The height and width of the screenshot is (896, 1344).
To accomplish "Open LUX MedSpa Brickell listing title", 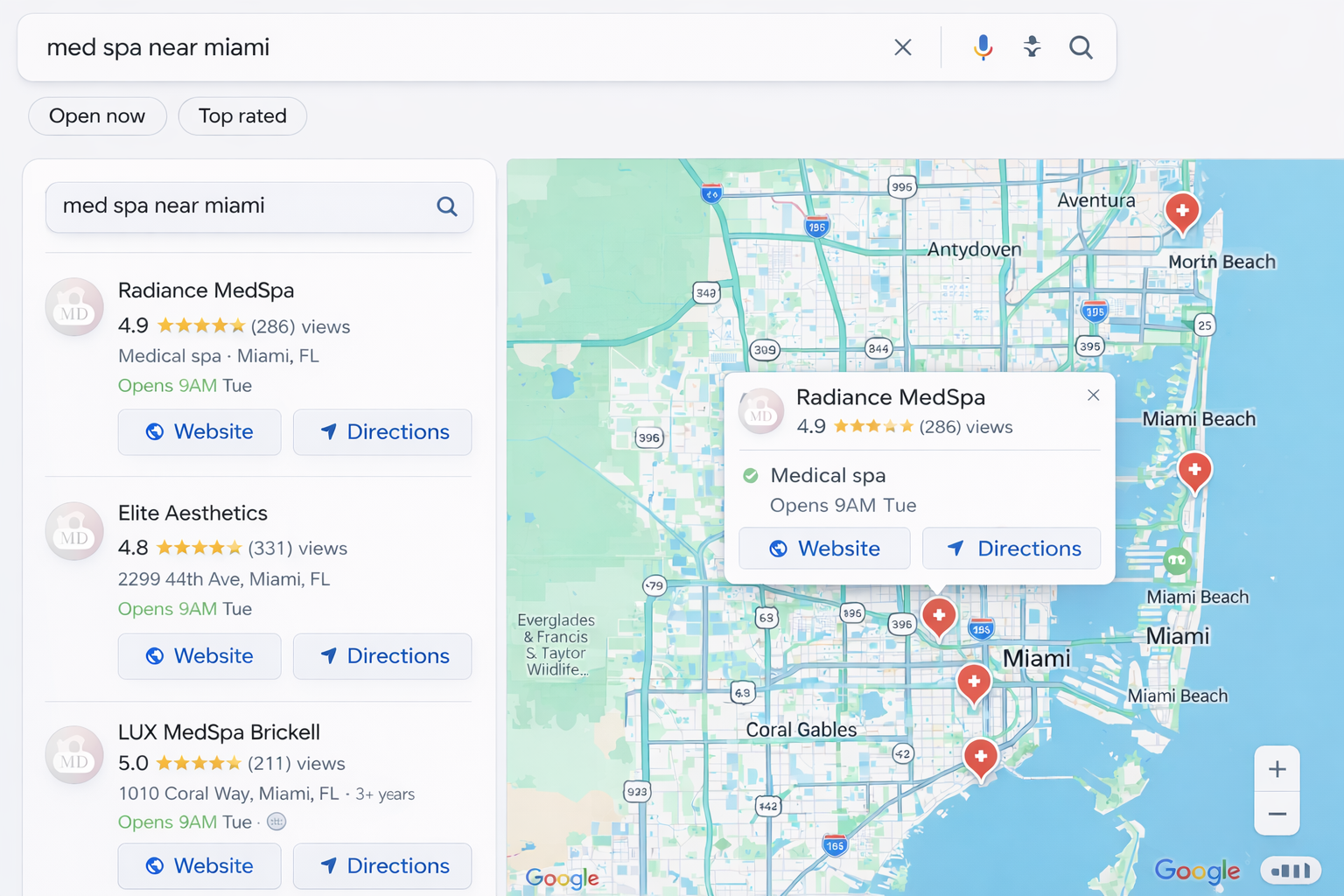I will (219, 732).
